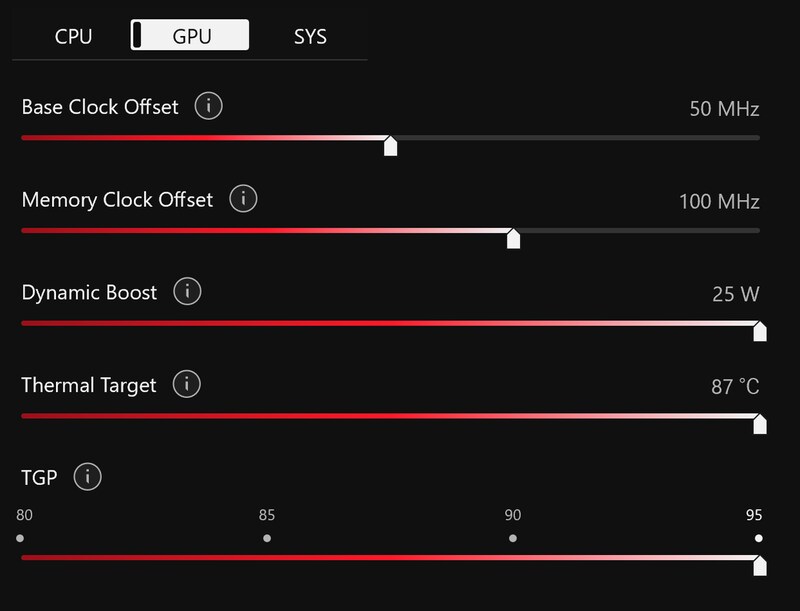Pick the 95 TGP step dot
This screenshot has width=800, height=611.
[759, 538]
